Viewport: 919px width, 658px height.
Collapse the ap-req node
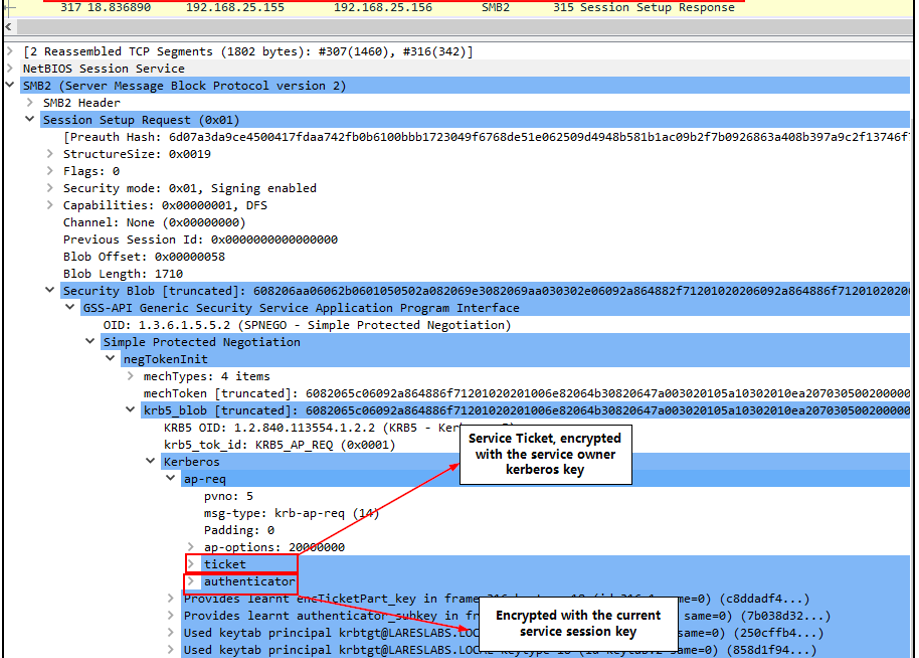pyautogui.click(x=171, y=479)
